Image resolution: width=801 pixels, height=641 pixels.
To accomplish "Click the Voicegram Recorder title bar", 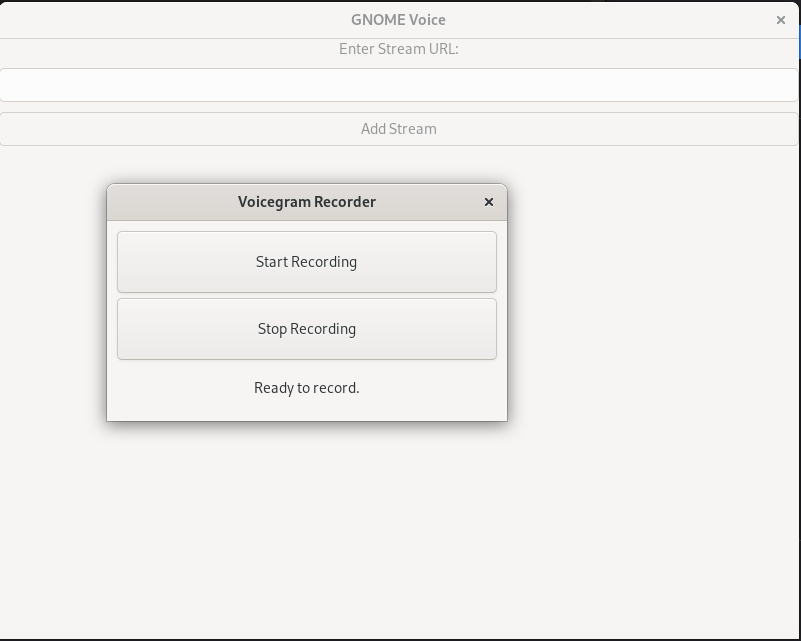I will click(x=307, y=202).
